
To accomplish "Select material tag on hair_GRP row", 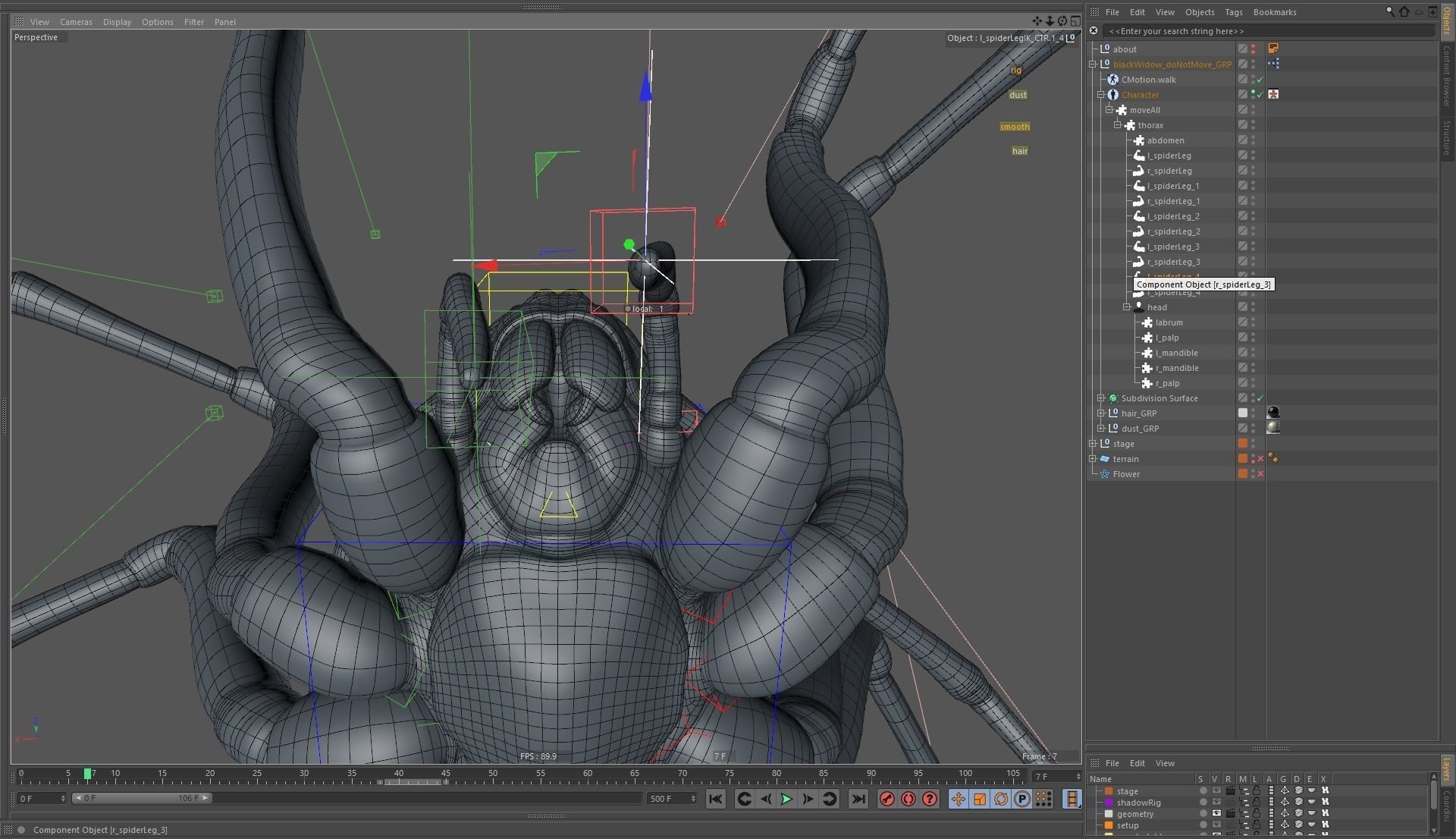I will (x=1273, y=413).
